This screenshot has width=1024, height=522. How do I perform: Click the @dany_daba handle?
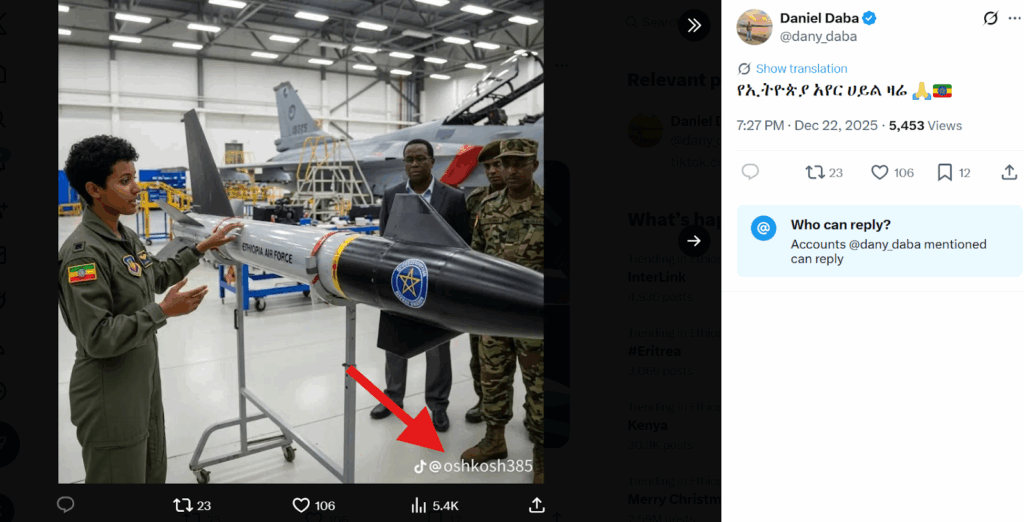tap(818, 36)
